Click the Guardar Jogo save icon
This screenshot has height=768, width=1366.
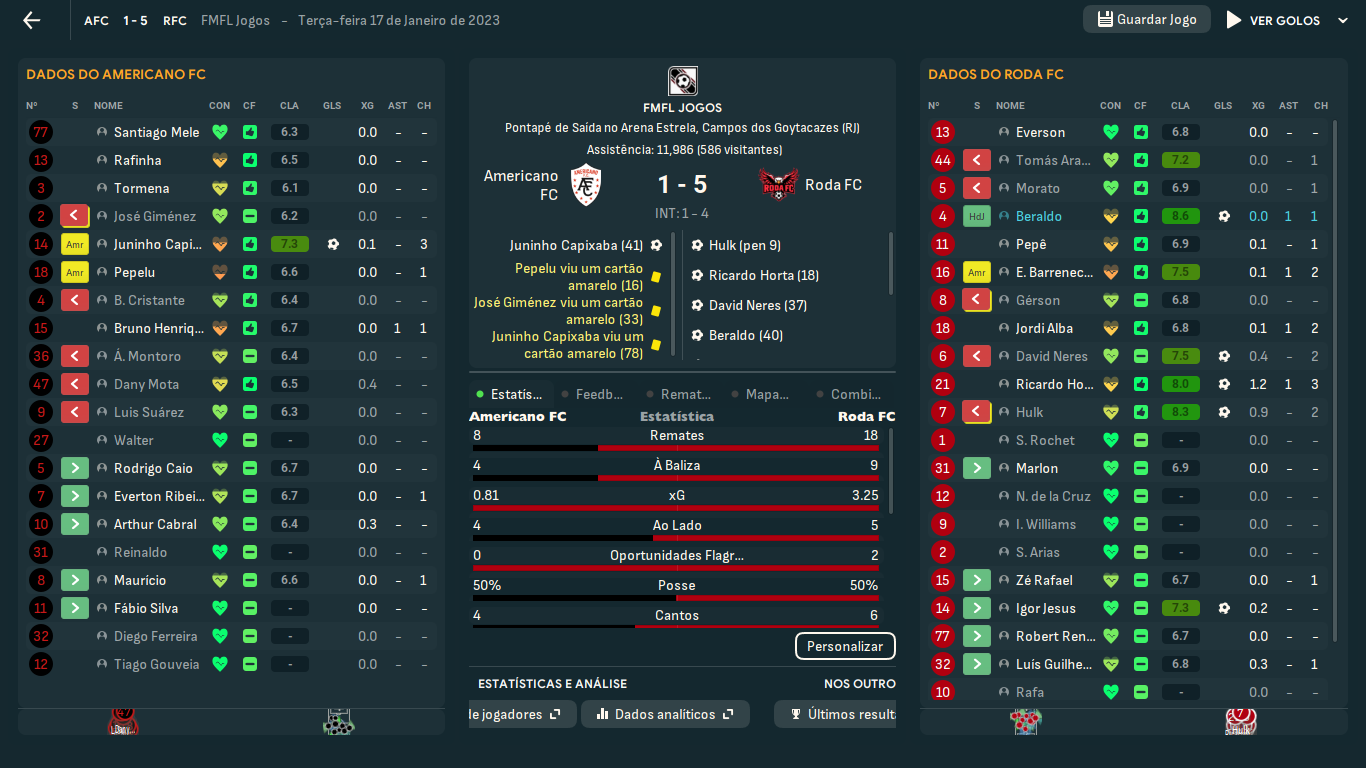tap(1105, 20)
